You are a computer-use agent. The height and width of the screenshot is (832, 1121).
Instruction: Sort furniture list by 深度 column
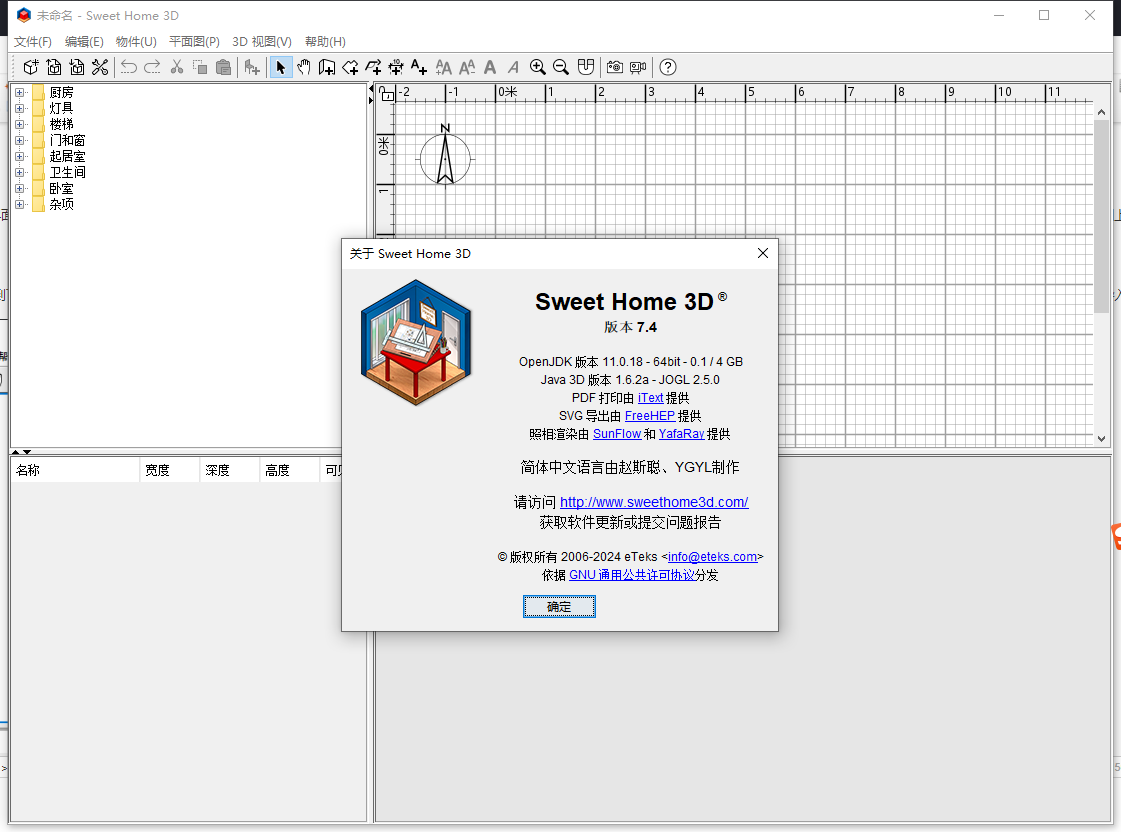click(x=229, y=470)
